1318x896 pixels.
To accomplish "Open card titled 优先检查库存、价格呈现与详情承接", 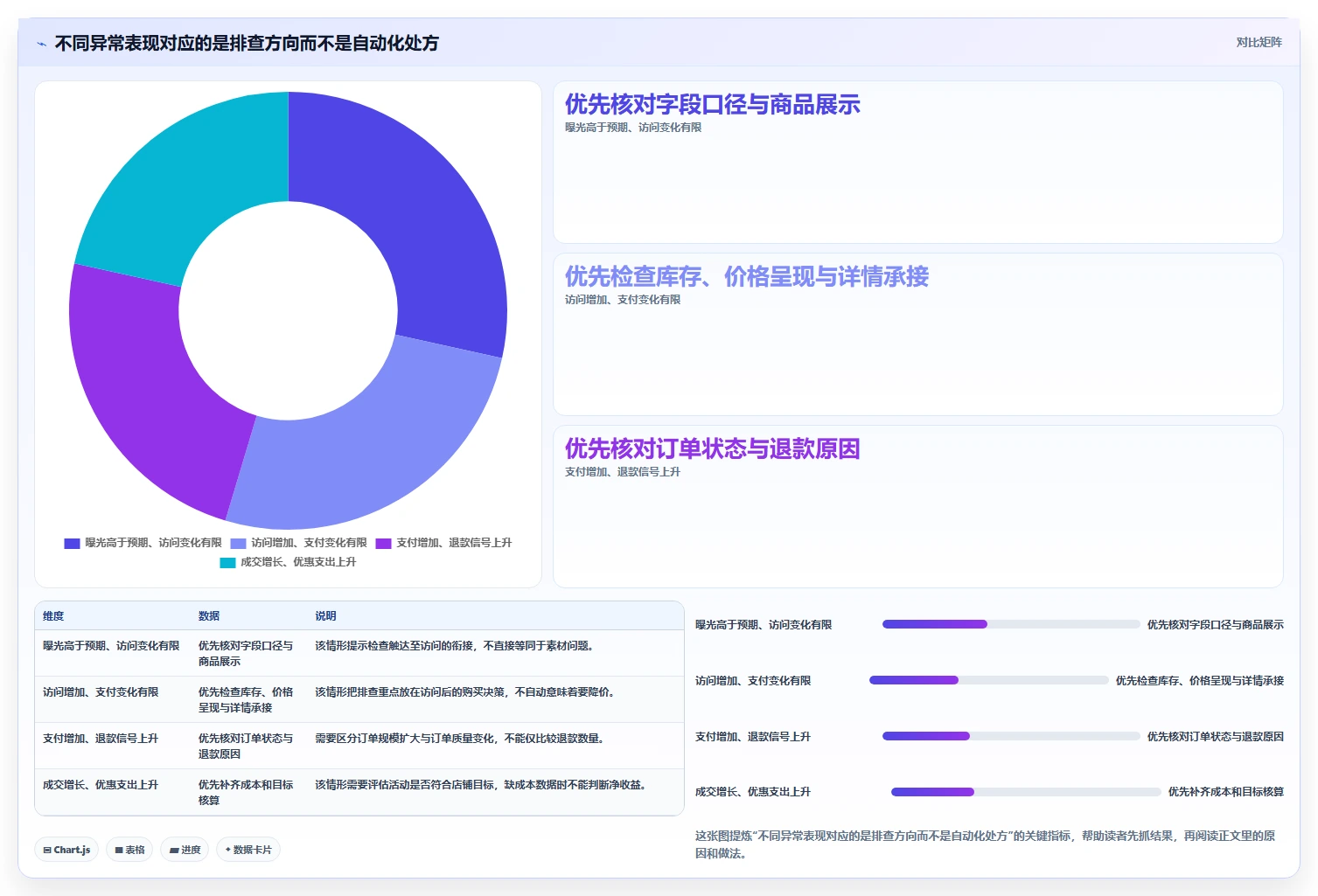I will pyautogui.click(x=917, y=335).
